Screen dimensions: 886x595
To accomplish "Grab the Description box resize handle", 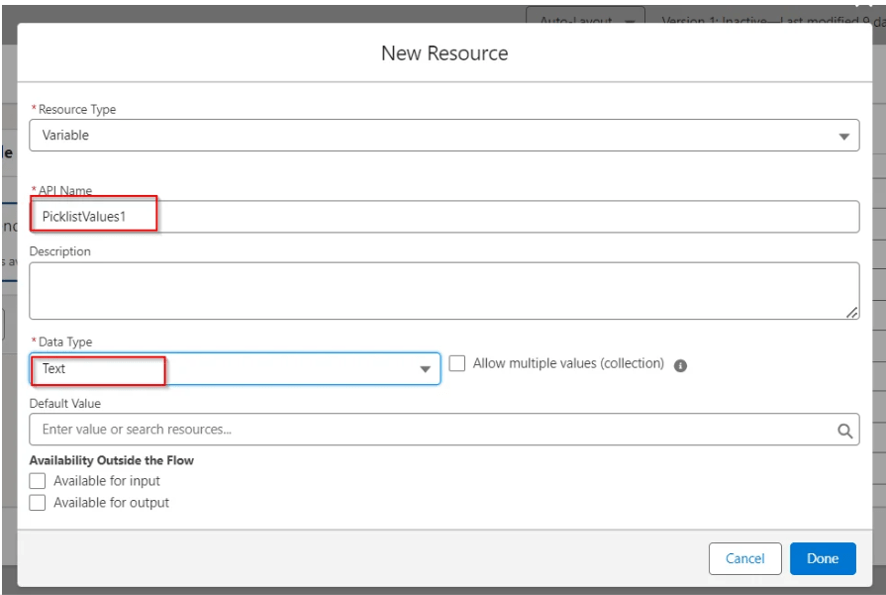I will 851,313.
